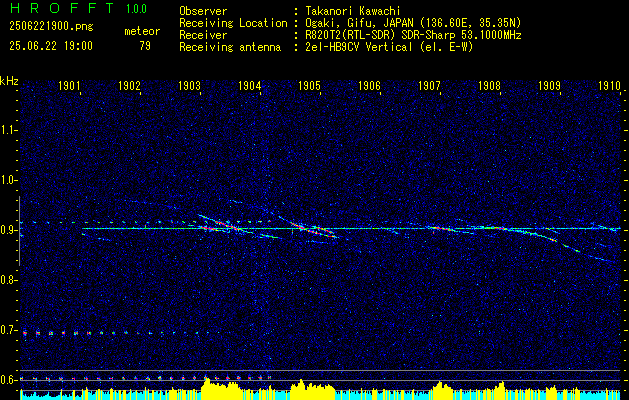Select the filename 2506221900.png
Viewport: 629px width, 400px height.
pyautogui.click(x=51, y=26)
